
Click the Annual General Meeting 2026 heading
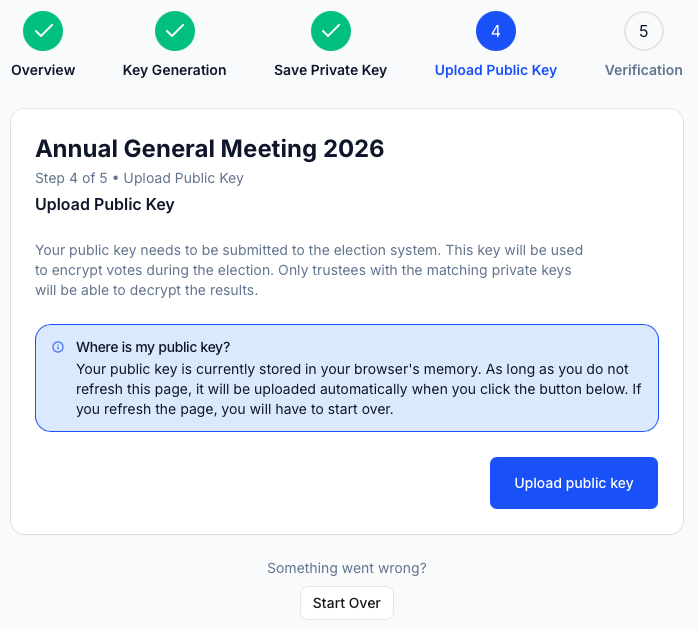(210, 149)
